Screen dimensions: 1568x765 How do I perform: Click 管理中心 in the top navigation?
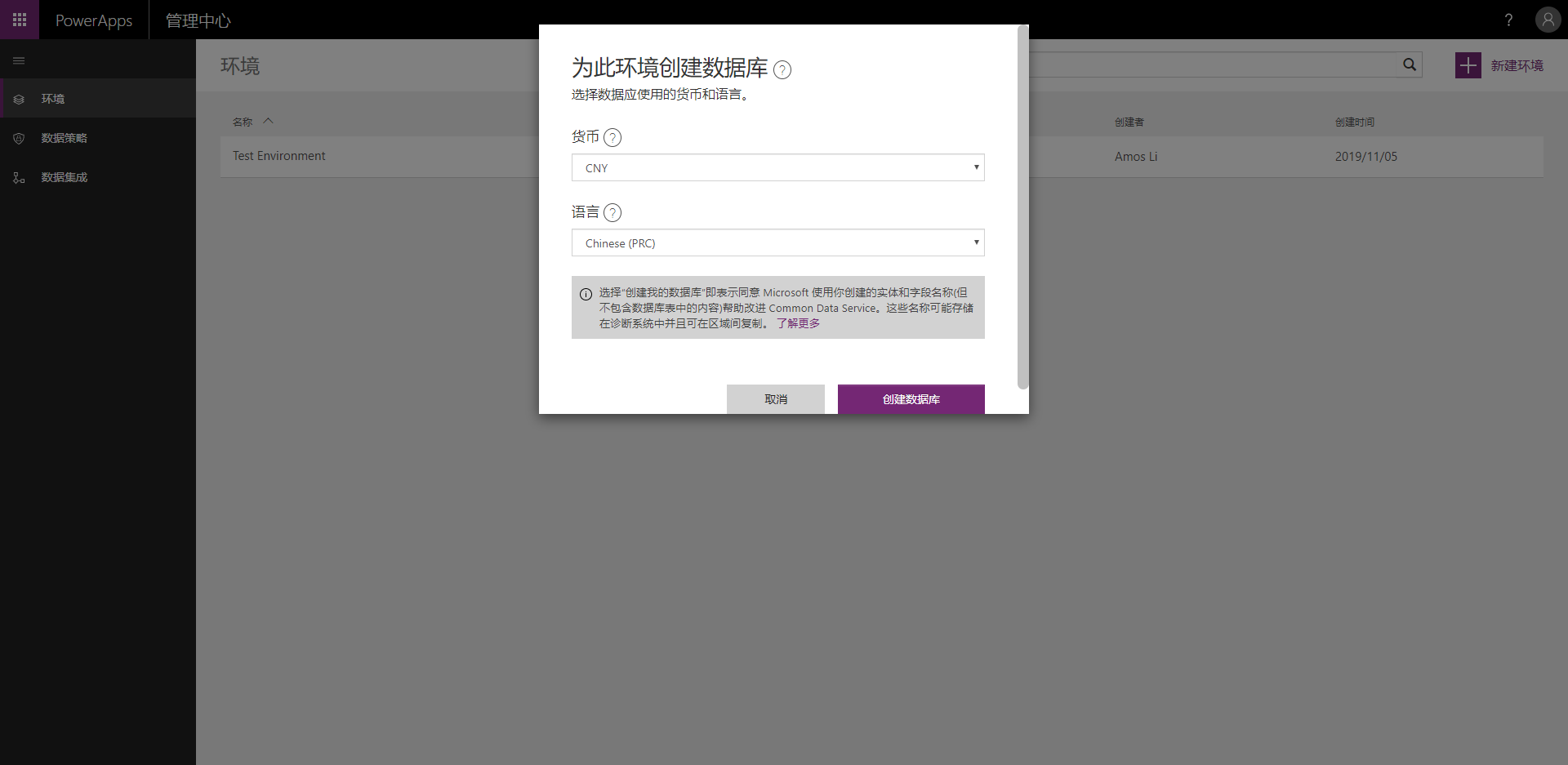pos(198,20)
